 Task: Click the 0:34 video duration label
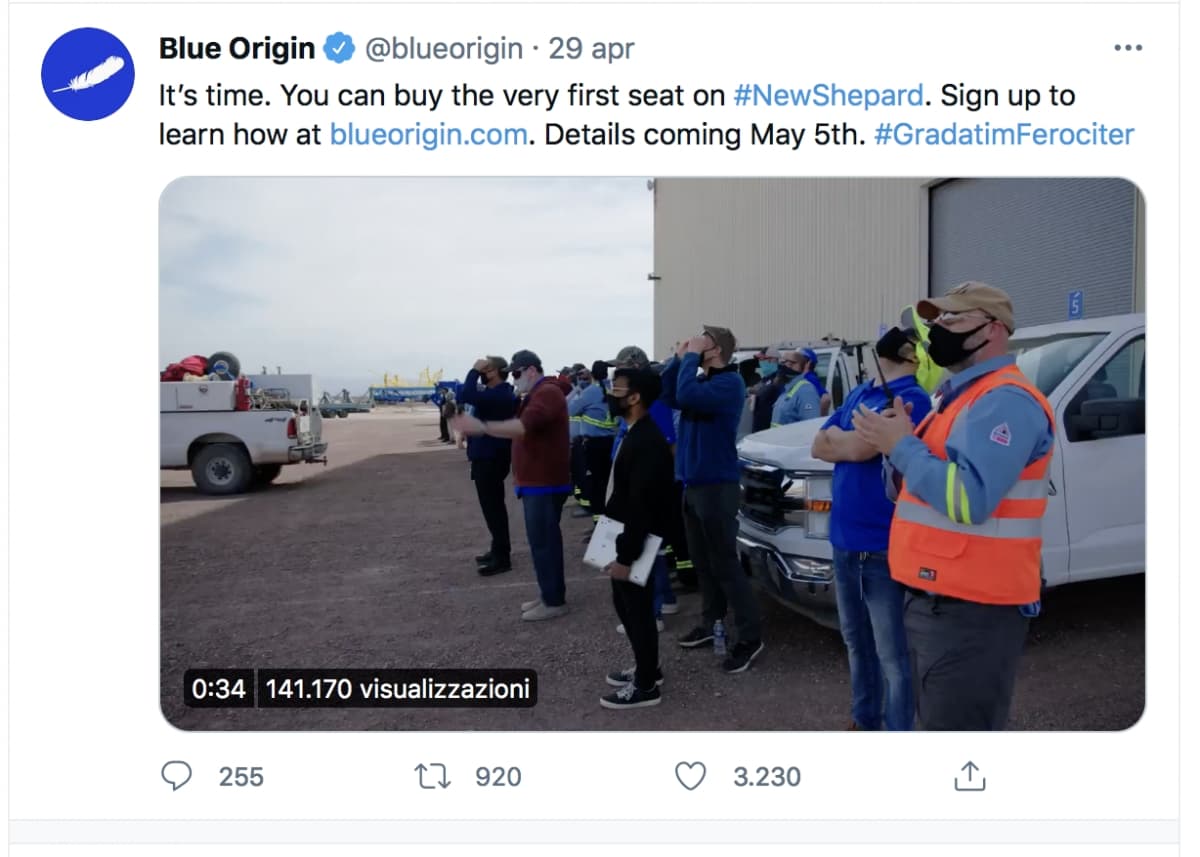point(218,689)
